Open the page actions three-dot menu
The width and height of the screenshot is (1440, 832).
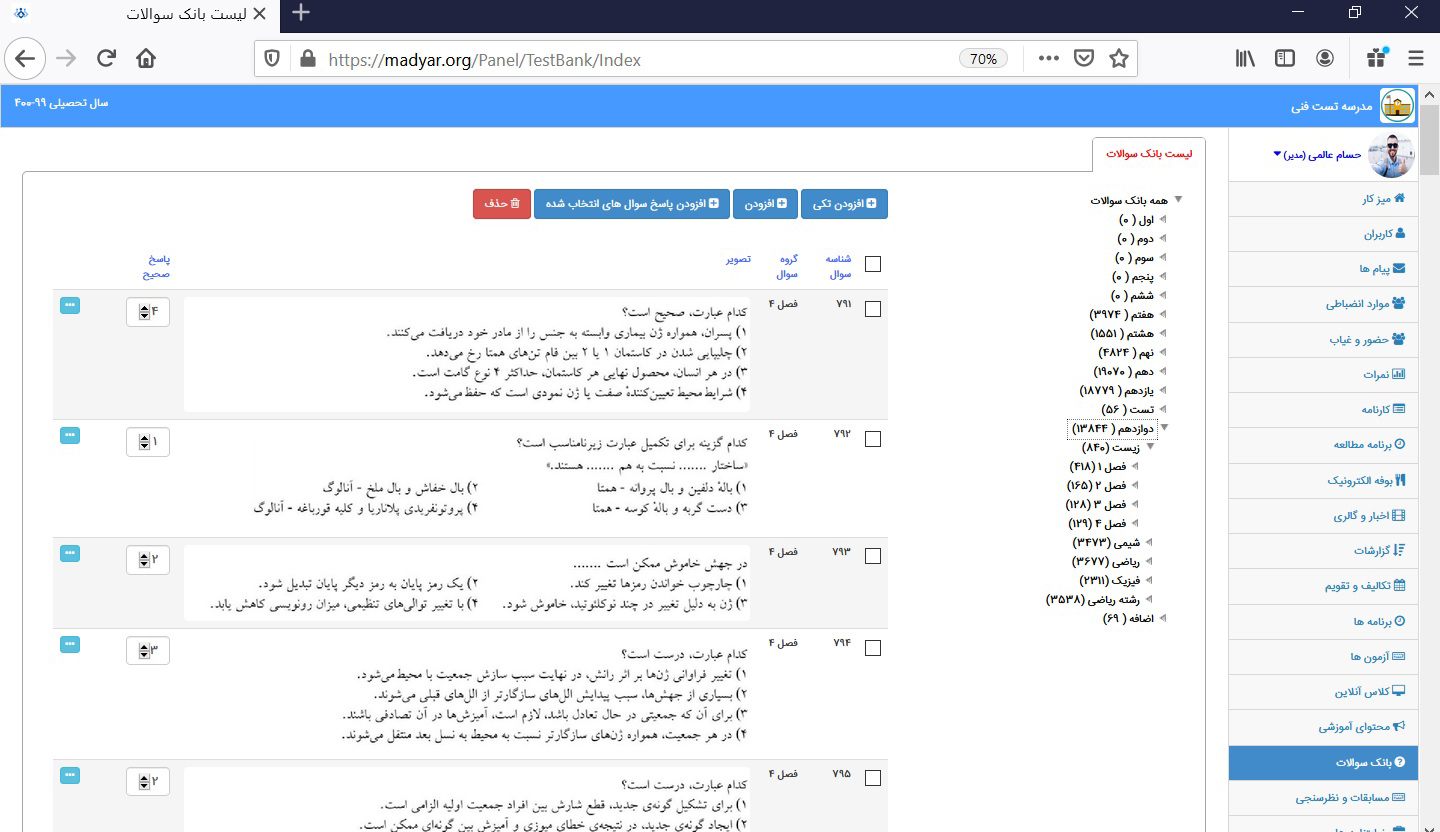tap(1048, 59)
